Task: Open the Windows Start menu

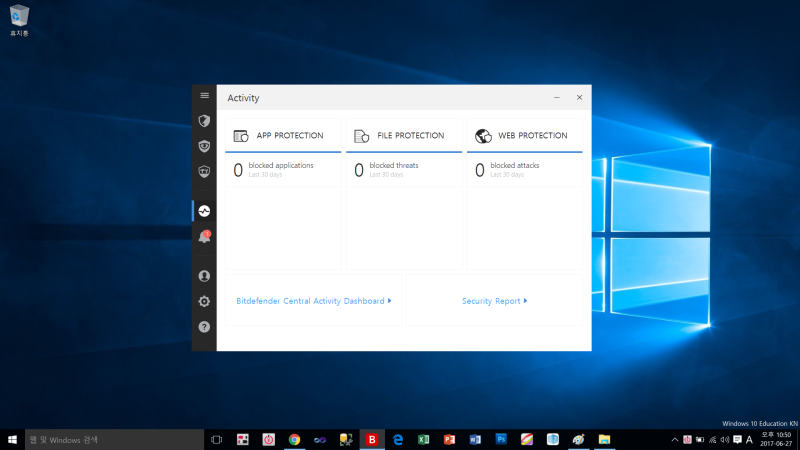Action: [x=12, y=439]
